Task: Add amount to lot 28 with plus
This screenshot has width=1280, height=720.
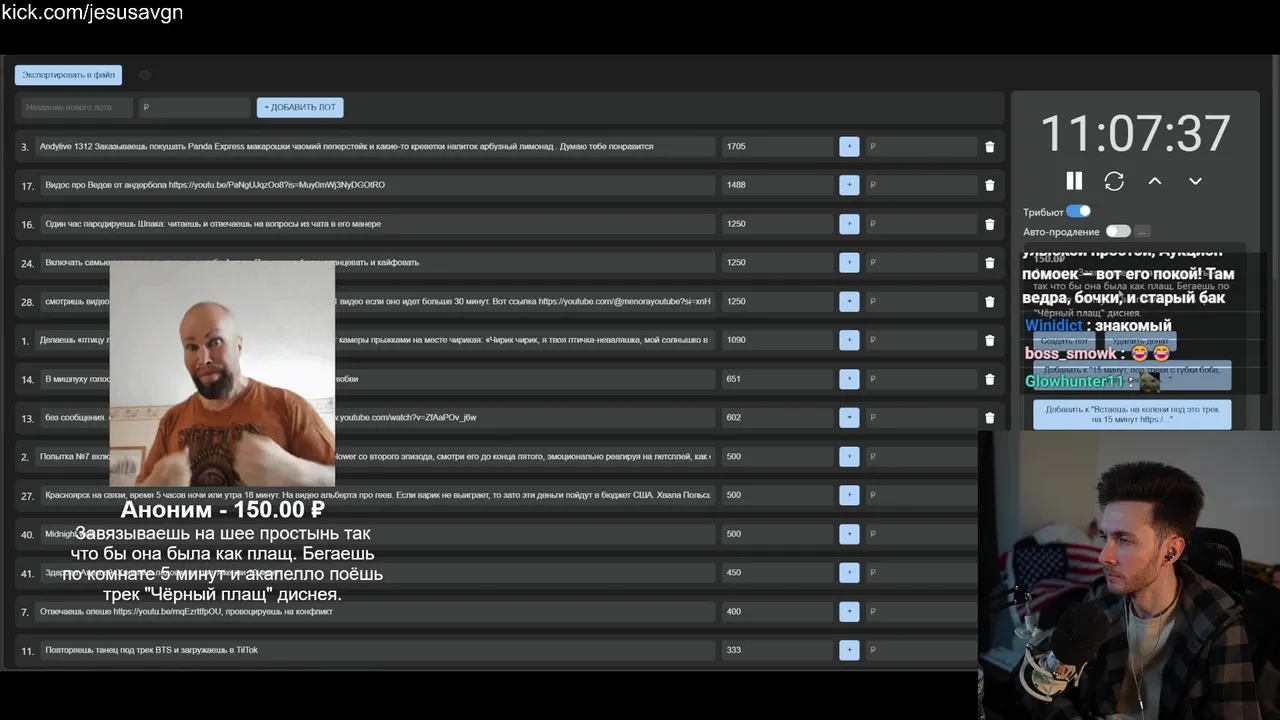Action: tap(849, 301)
